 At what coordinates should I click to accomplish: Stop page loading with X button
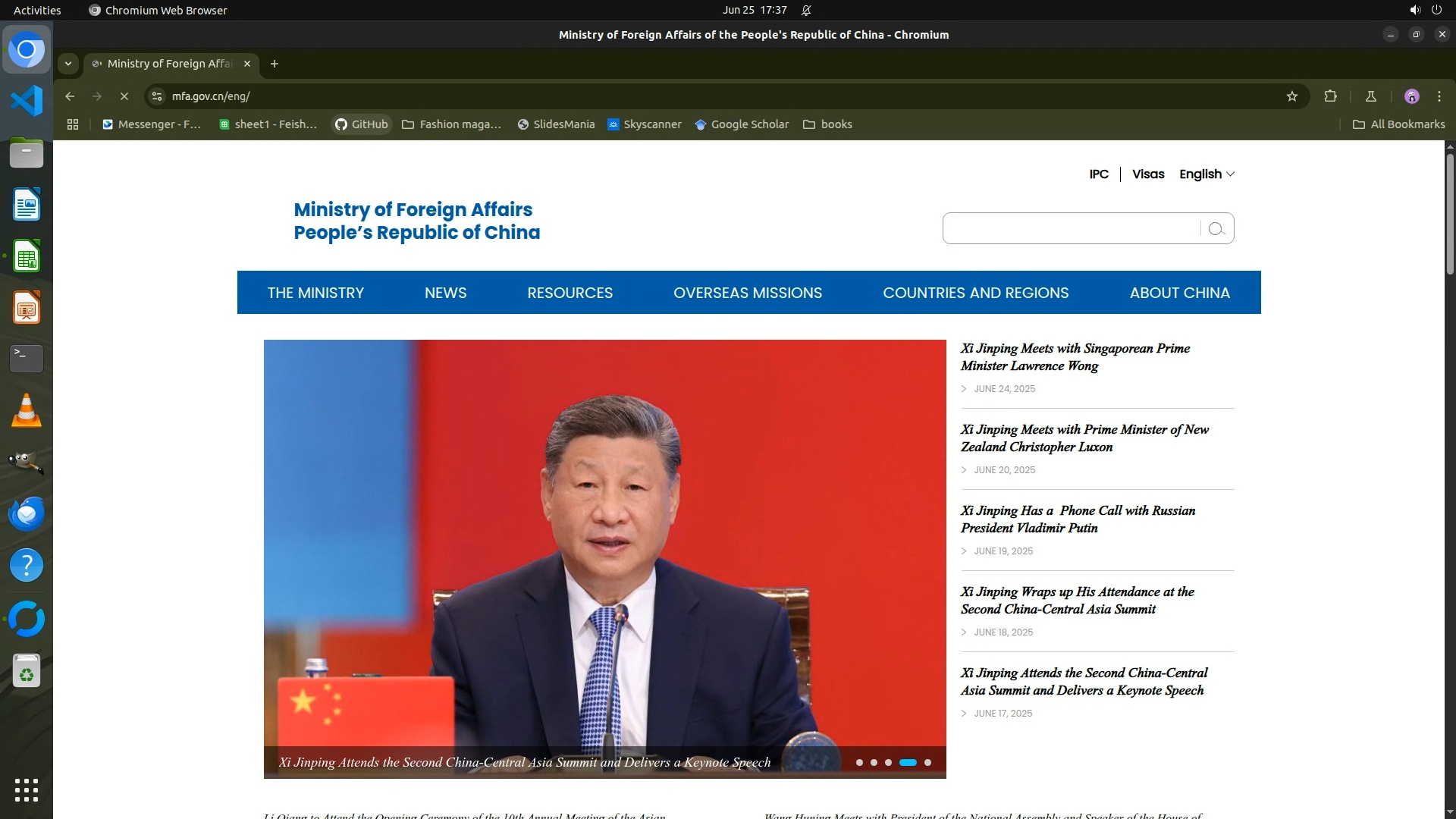(x=124, y=96)
